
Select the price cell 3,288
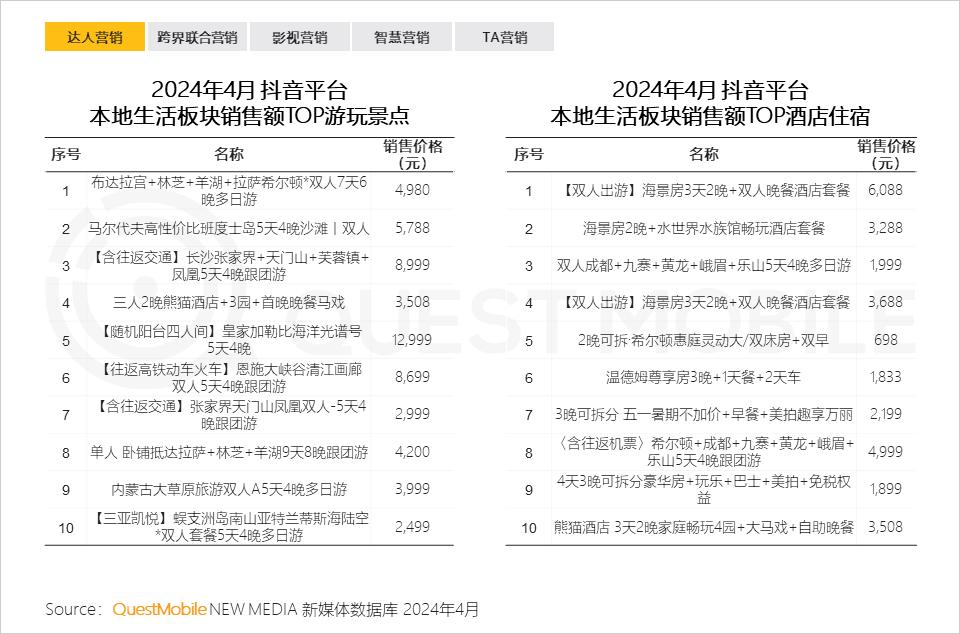point(885,228)
